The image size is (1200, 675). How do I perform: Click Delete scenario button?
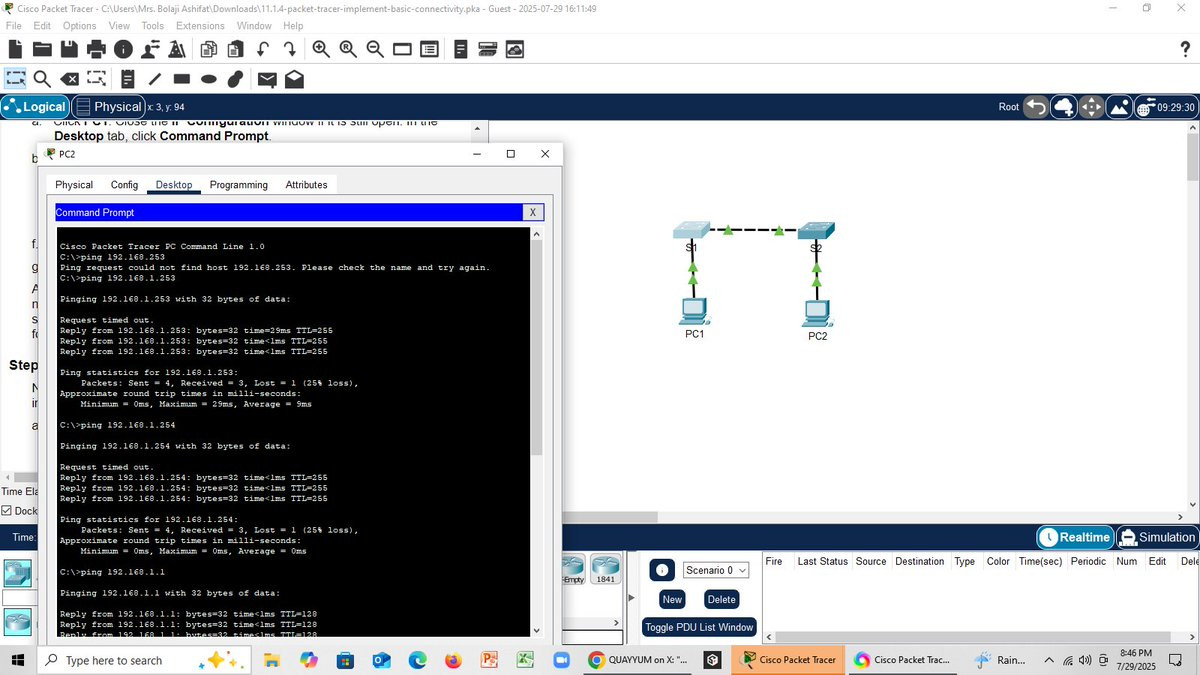click(x=721, y=600)
